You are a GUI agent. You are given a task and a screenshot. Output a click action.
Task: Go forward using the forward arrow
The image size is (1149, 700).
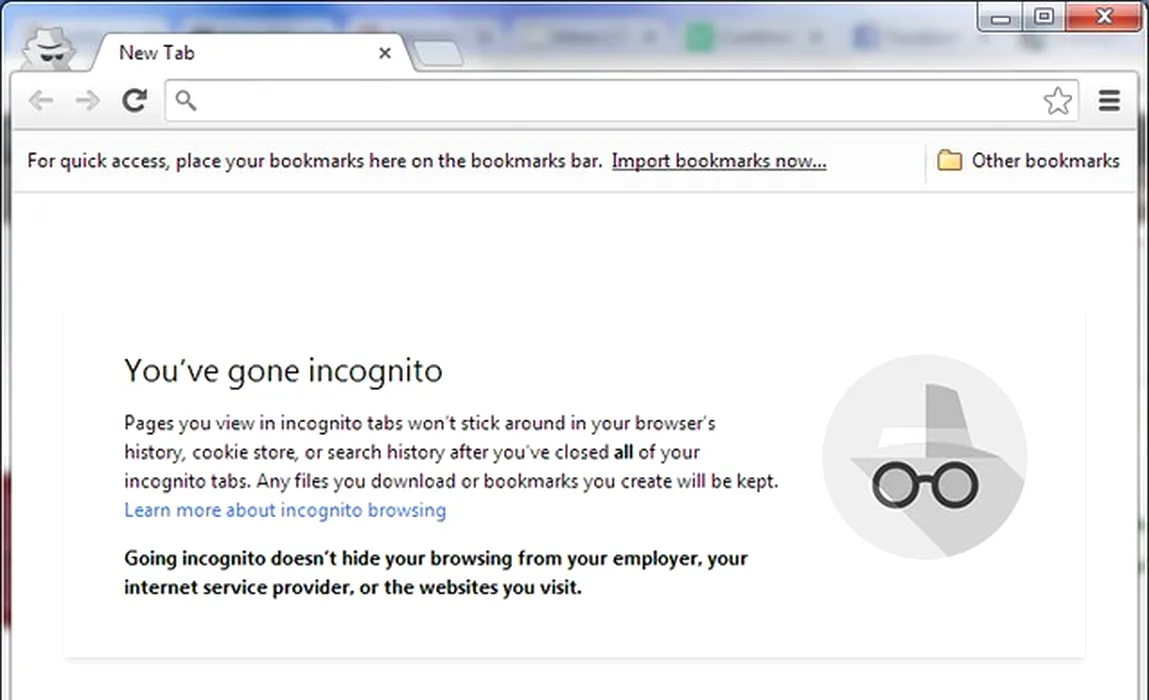pos(88,100)
